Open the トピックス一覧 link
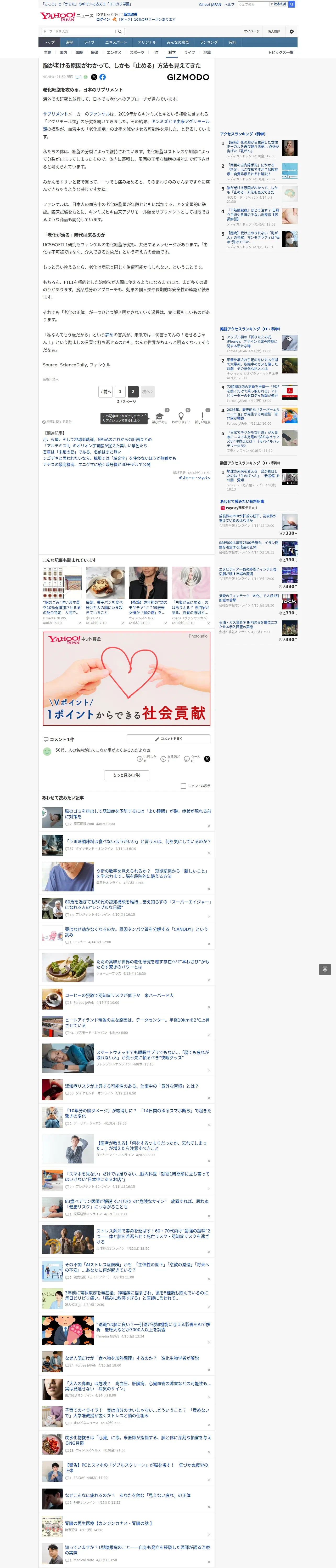Image resolution: width=336 pixels, height=1568 pixels. 281,52
